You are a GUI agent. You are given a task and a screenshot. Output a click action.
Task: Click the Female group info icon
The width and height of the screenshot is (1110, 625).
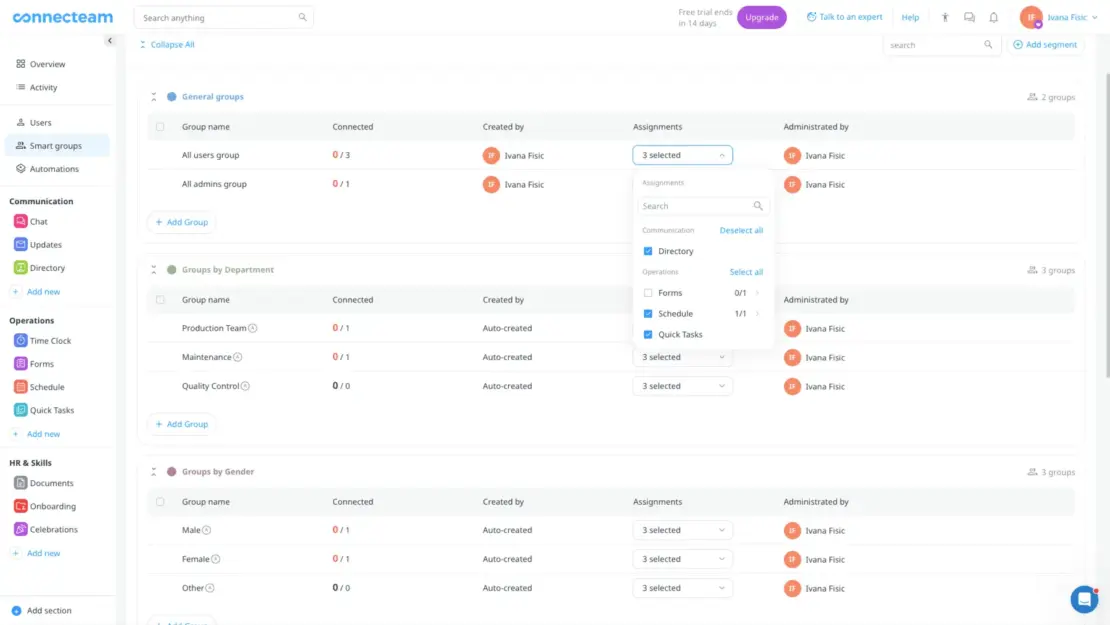216,559
